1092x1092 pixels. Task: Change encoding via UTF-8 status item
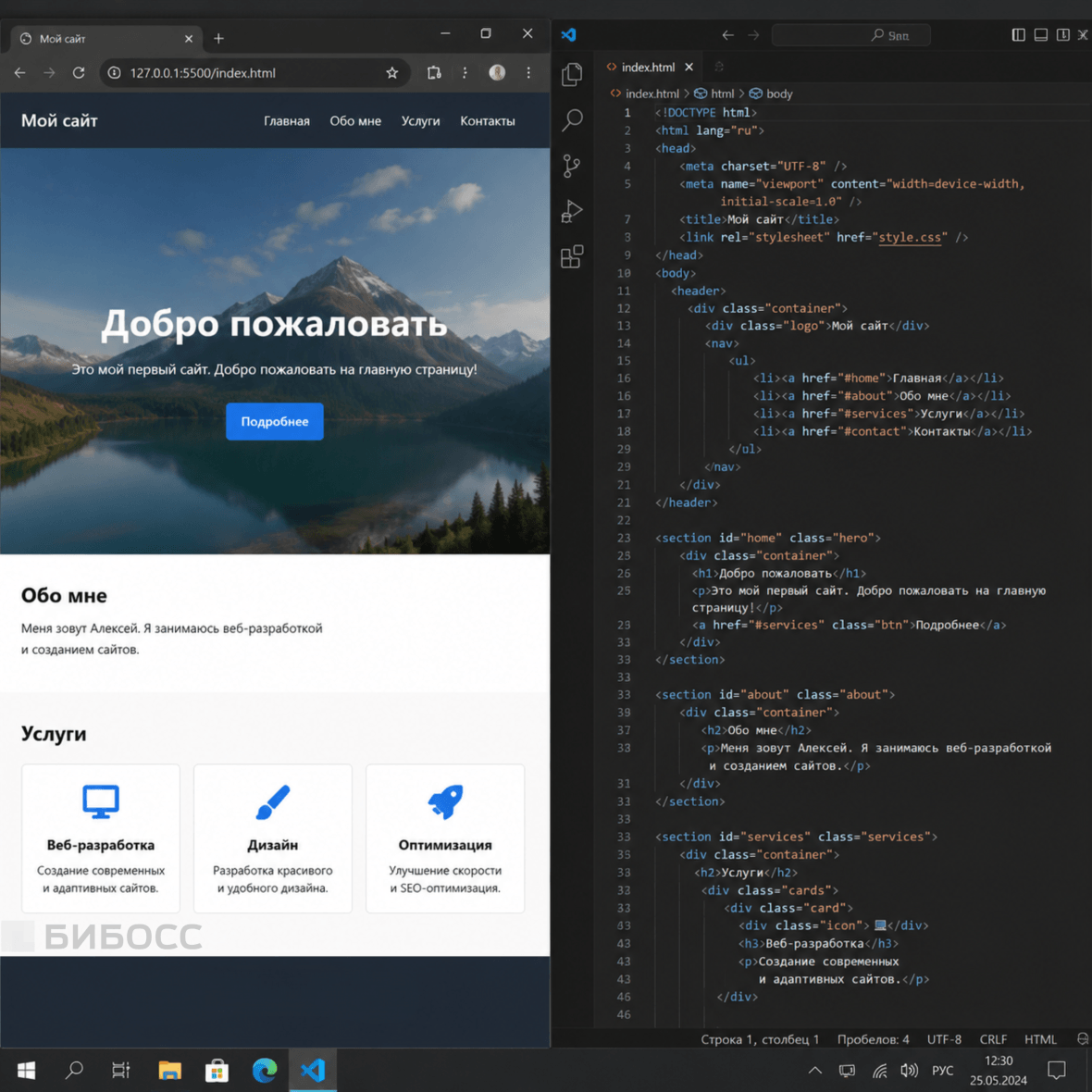pos(944,1039)
